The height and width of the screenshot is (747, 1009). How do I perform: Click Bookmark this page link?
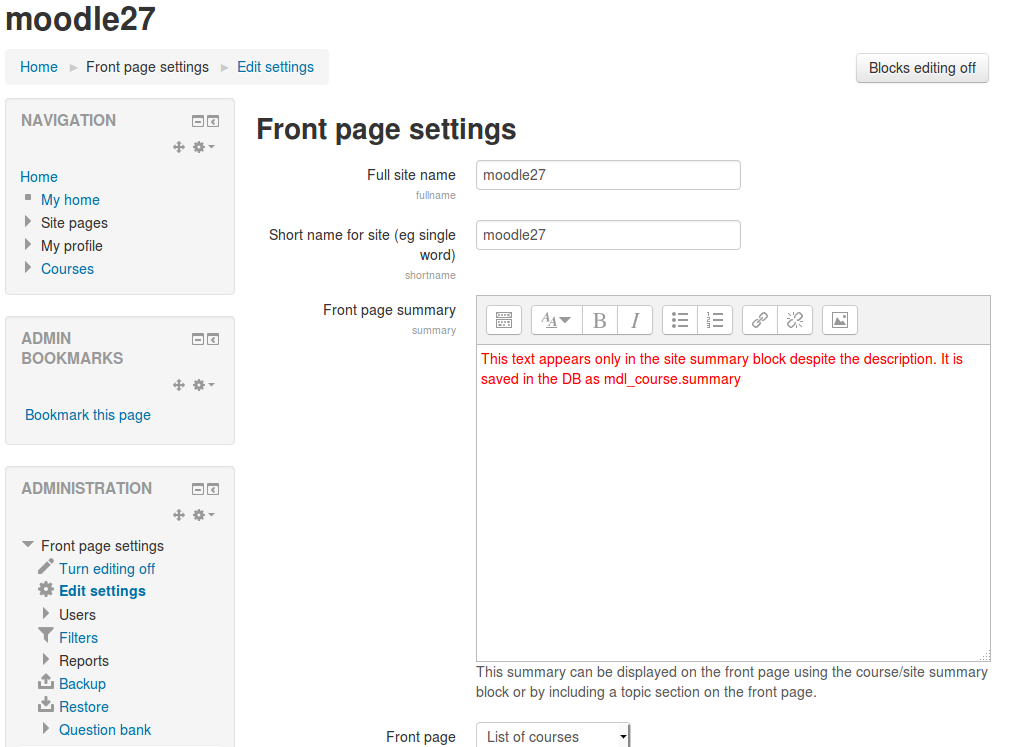pyautogui.click(x=88, y=415)
